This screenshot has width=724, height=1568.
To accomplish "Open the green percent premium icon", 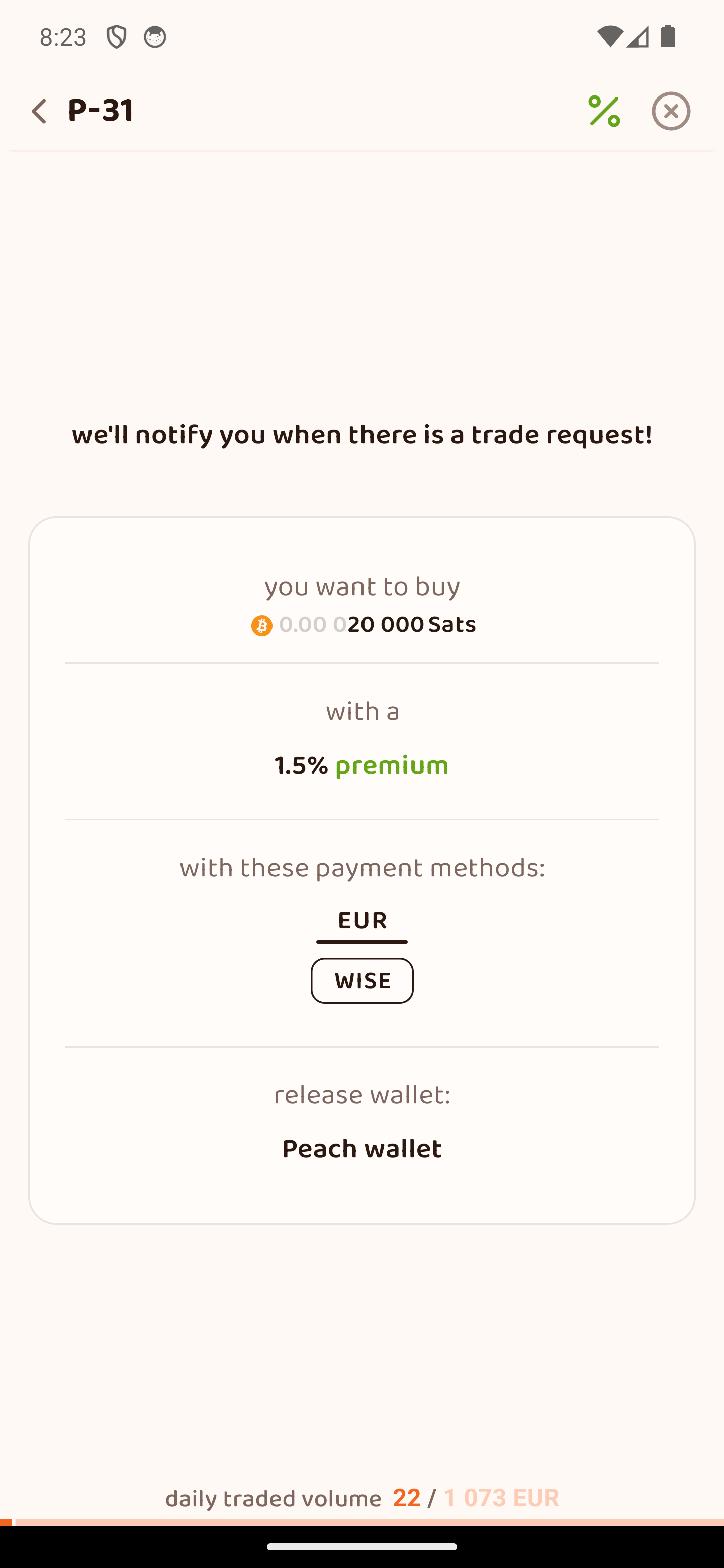I will click(604, 112).
